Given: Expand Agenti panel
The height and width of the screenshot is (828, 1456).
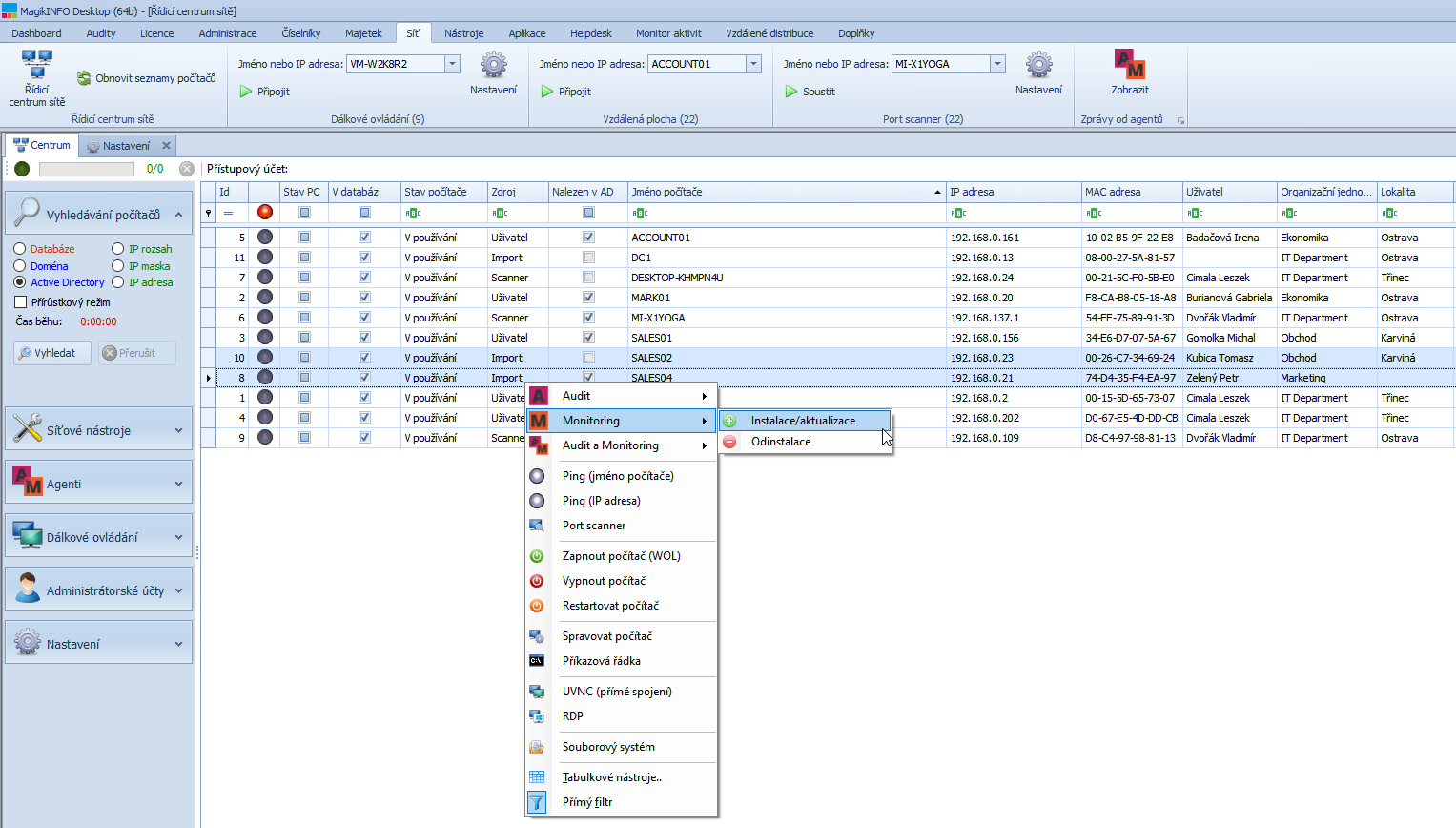Looking at the screenshot, I should click(x=179, y=484).
